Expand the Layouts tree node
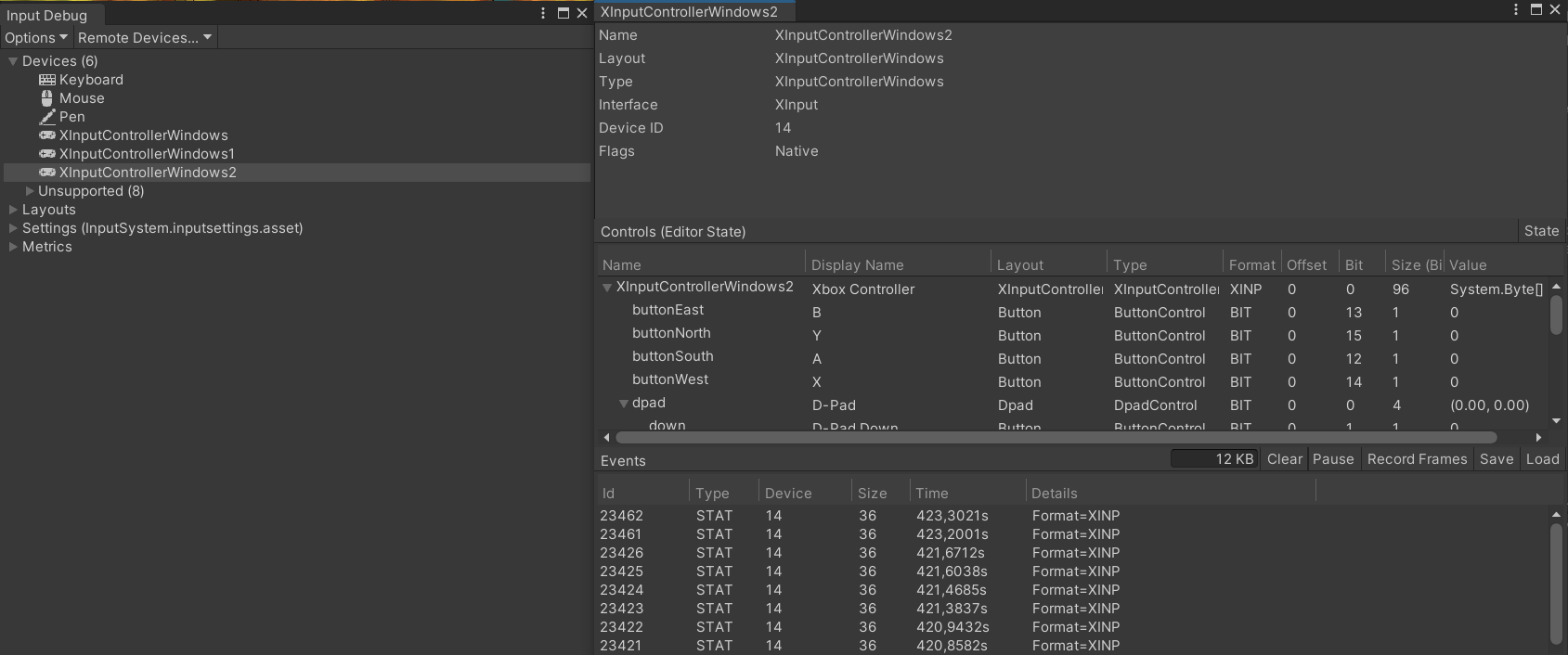This screenshot has width=1568, height=655. point(13,210)
